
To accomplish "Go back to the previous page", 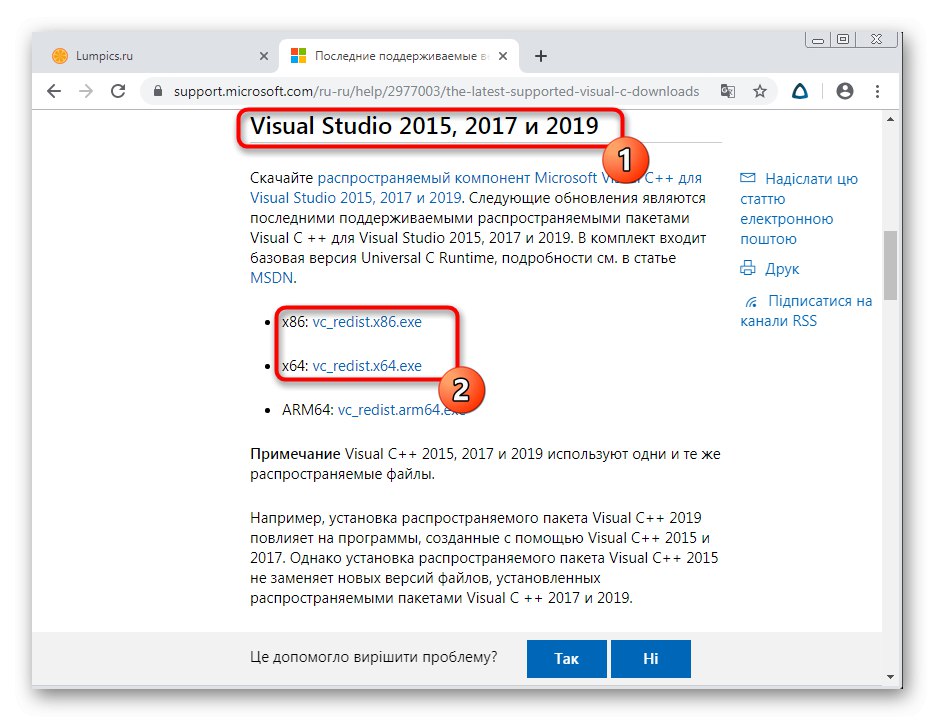I will [54, 91].
